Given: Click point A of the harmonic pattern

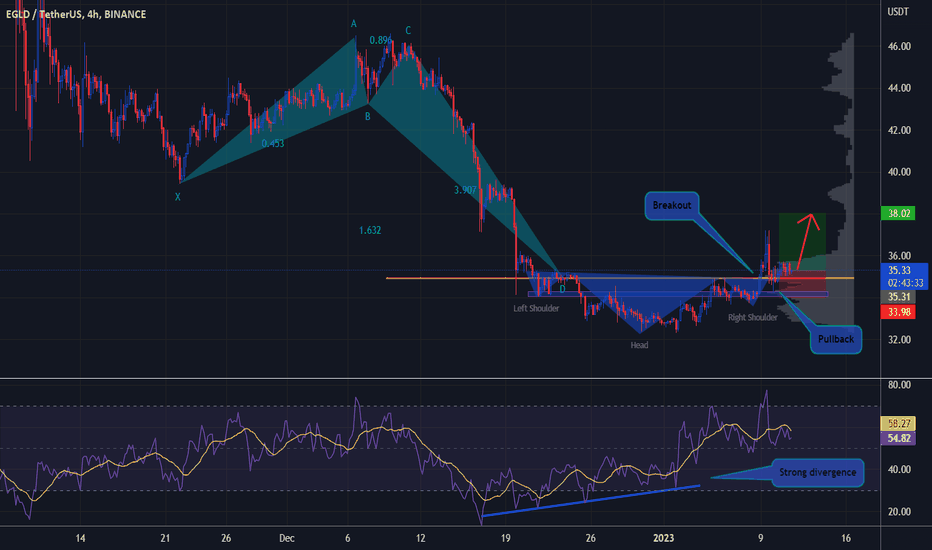Looking at the screenshot, I should click(x=354, y=24).
